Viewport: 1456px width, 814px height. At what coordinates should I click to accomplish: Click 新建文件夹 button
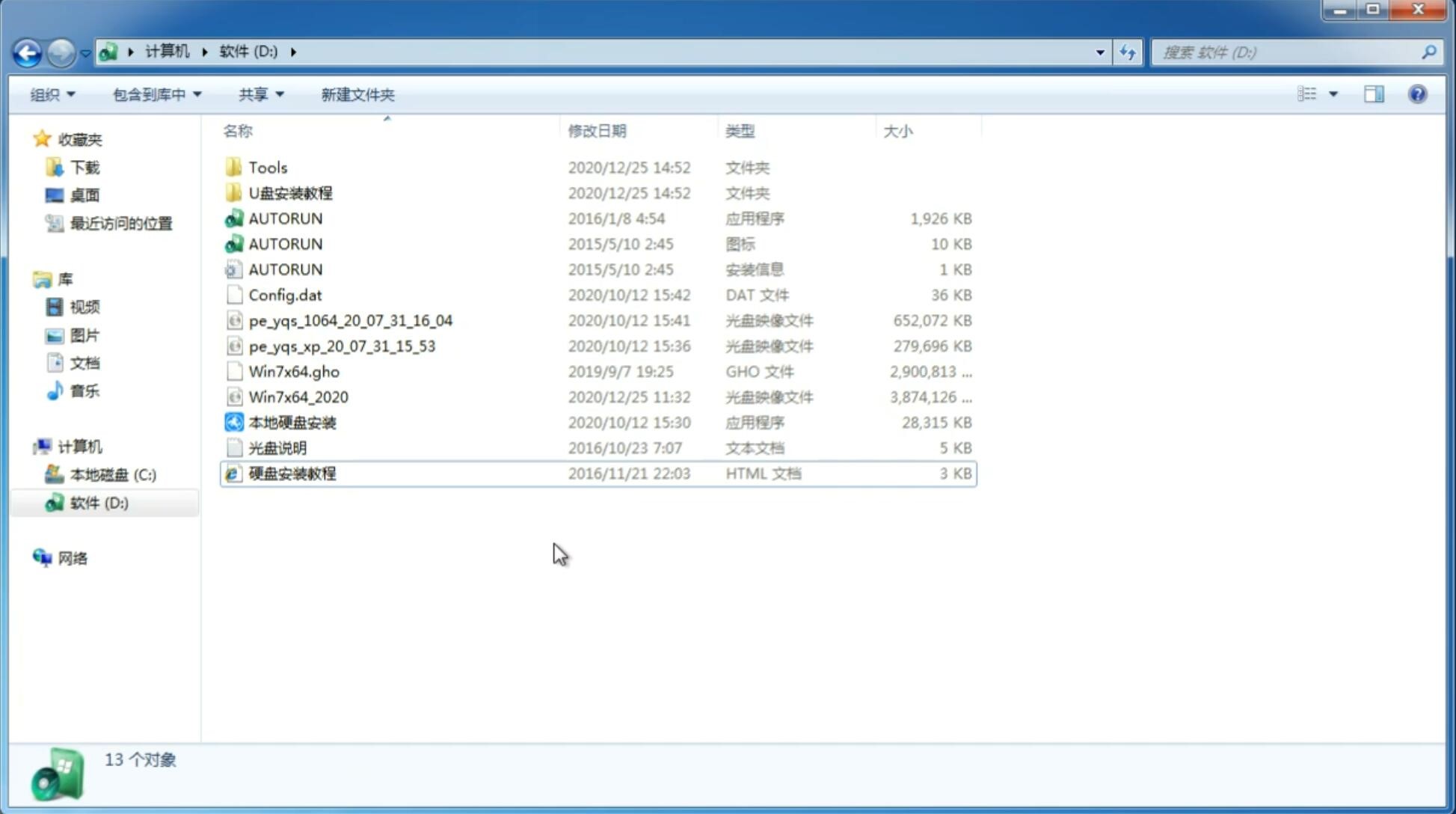(357, 94)
